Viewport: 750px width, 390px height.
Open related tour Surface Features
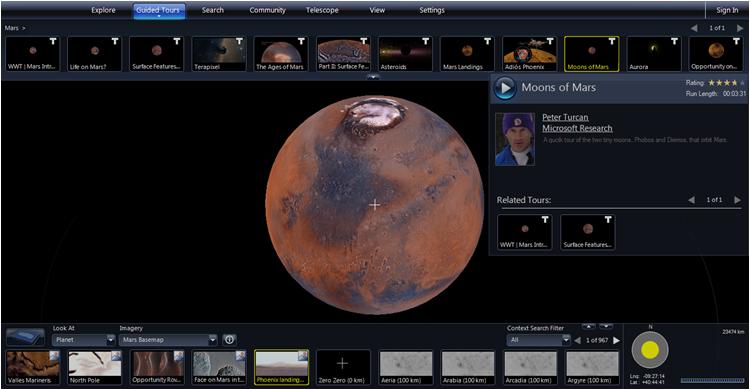587,232
